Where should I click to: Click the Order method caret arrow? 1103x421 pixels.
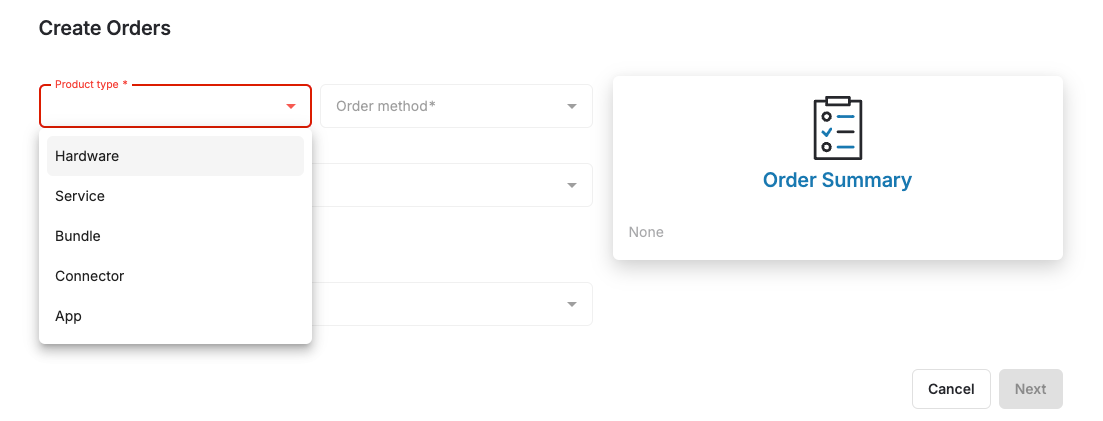coord(572,106)
